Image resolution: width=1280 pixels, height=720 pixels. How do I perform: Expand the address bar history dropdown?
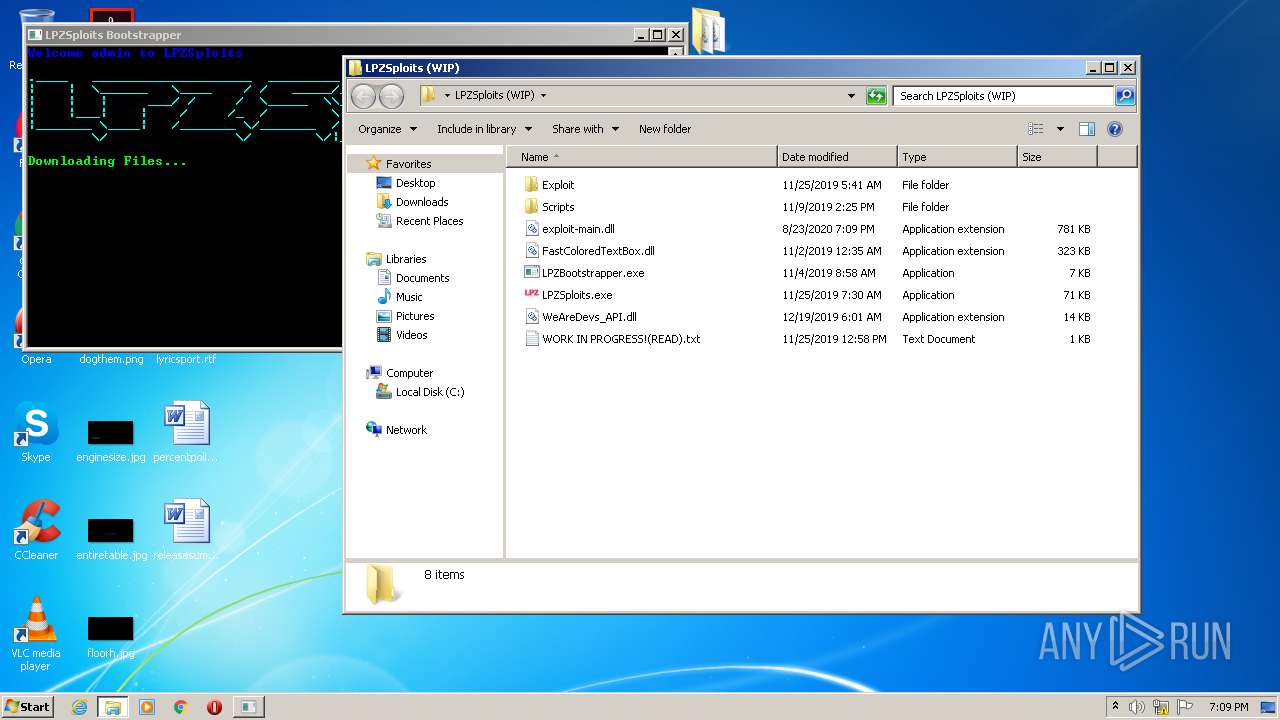point(851,96)
